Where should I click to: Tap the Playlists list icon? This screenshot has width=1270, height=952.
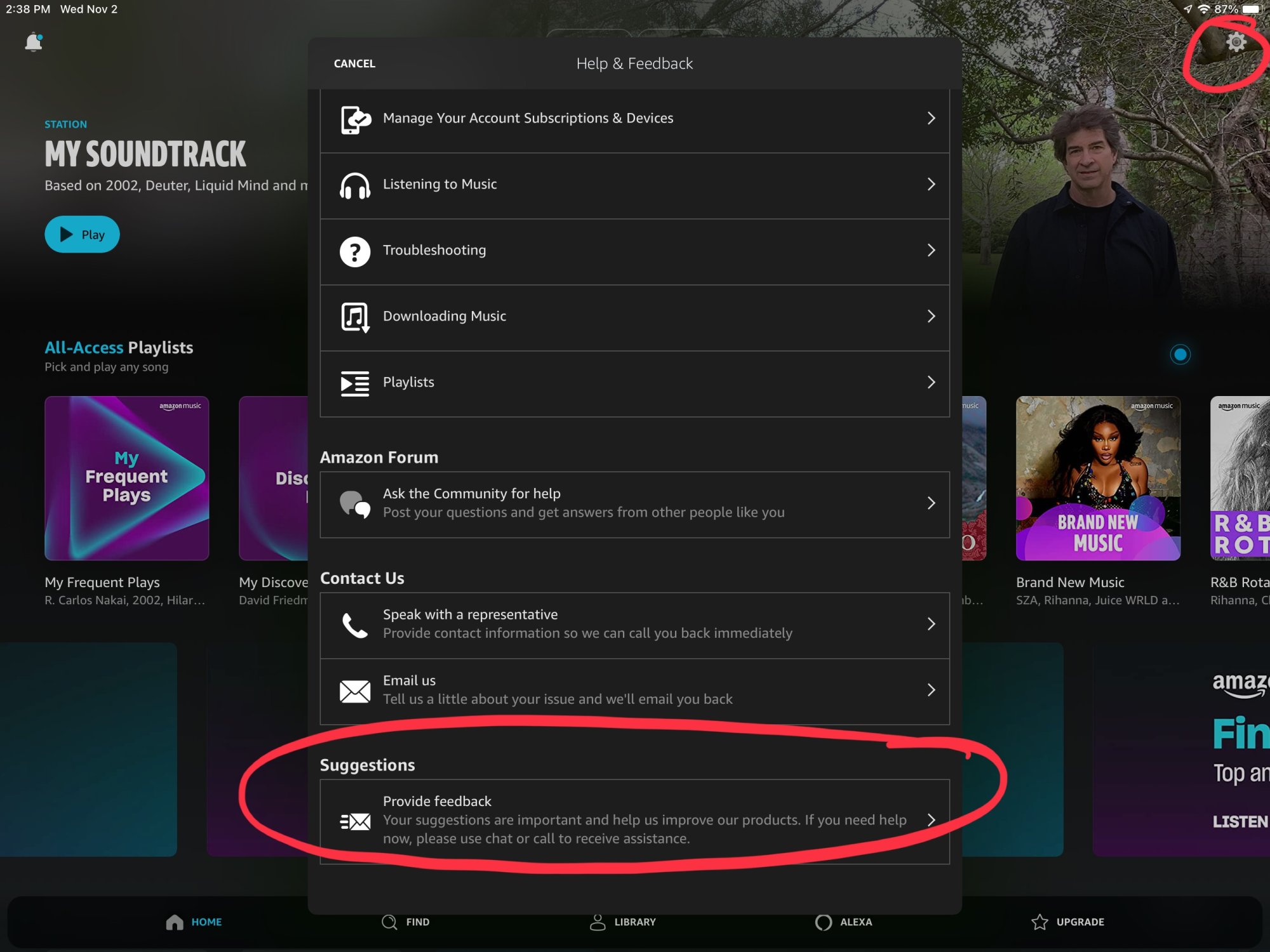click(x=354, y=383)
